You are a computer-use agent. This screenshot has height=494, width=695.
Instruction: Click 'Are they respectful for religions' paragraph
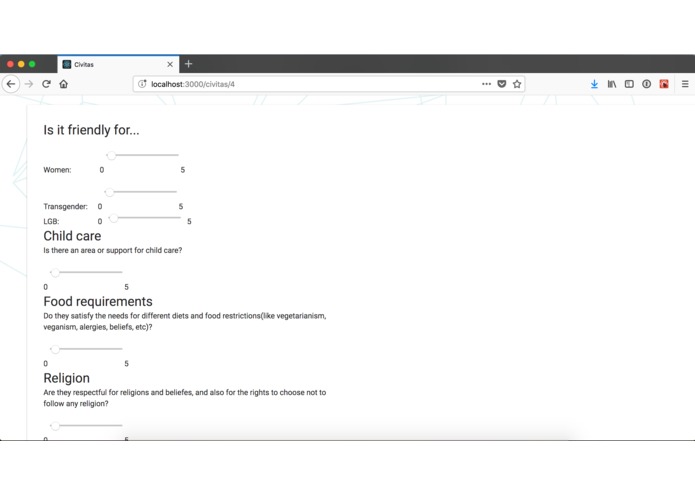point(185,398)
